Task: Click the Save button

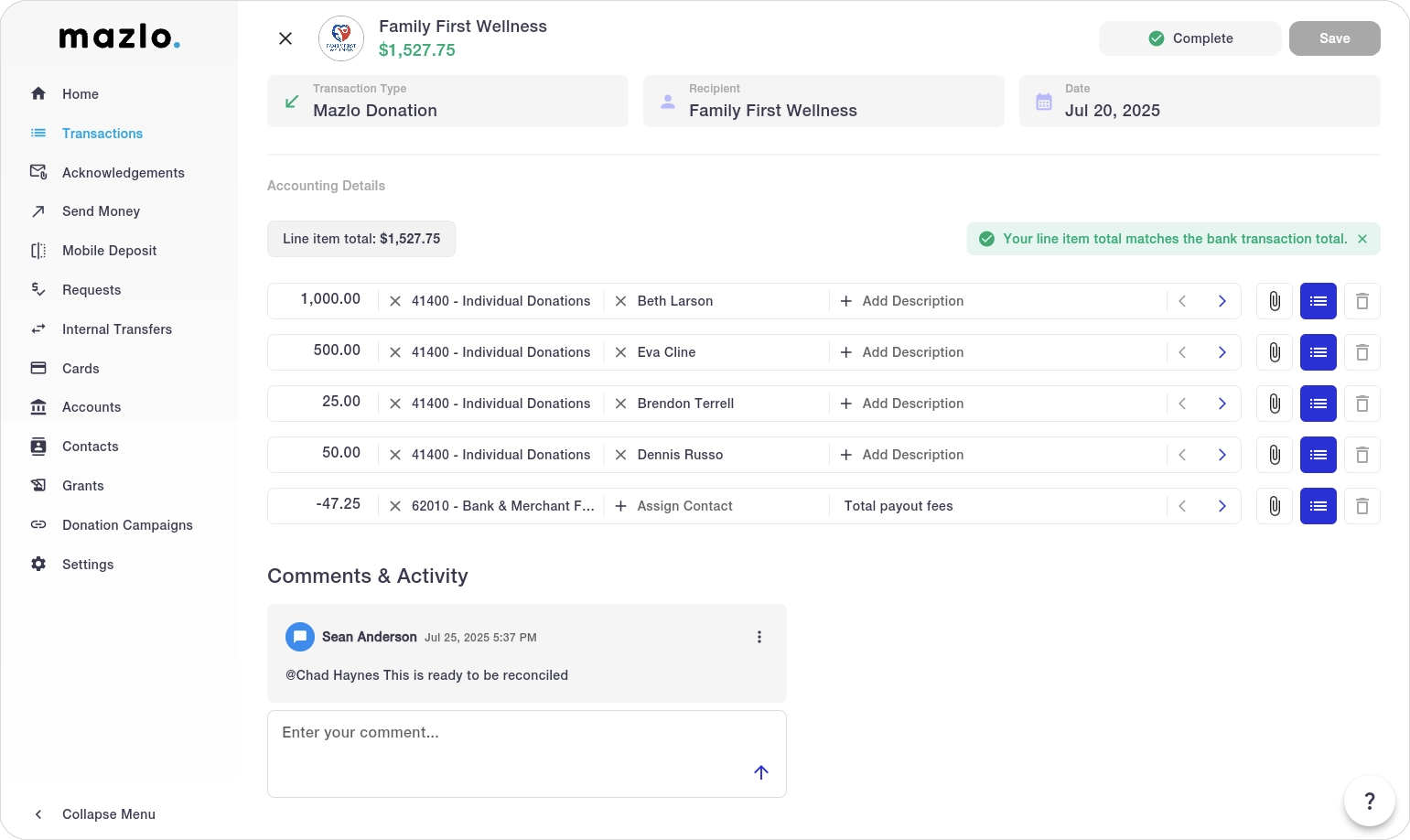Action: click(1334, 38)
